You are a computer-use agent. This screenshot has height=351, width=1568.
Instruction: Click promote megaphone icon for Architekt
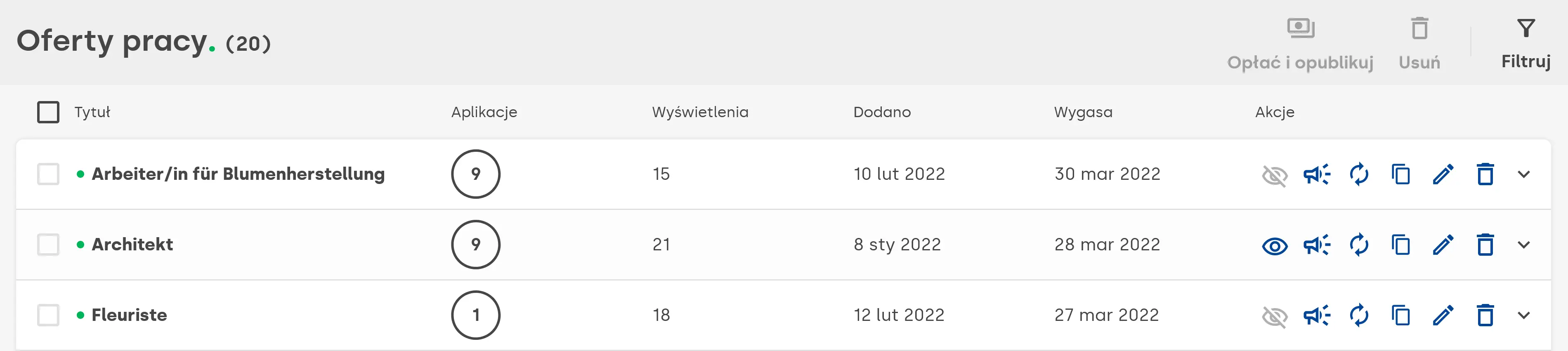click(x=1317, y=245)
